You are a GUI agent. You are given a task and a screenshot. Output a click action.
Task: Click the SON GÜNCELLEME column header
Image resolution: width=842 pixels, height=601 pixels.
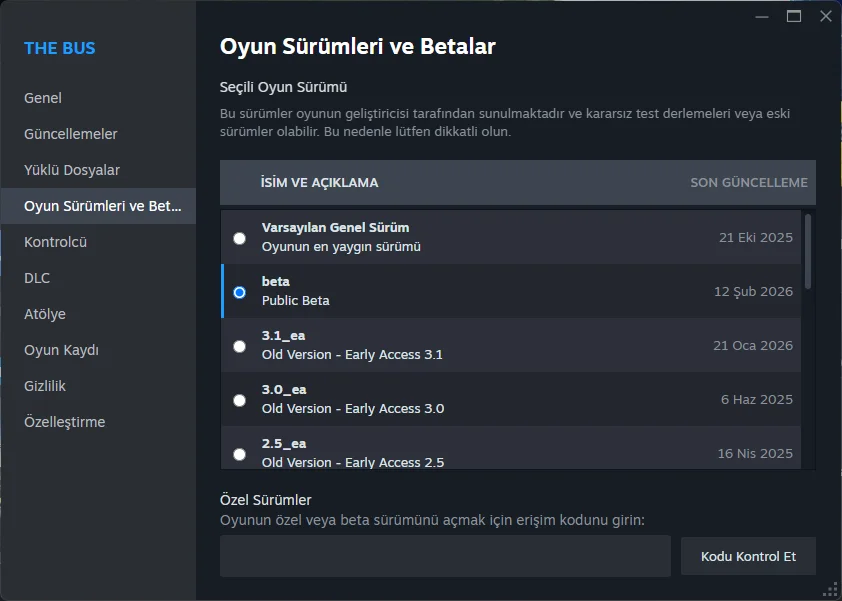[x=748, y=183]
